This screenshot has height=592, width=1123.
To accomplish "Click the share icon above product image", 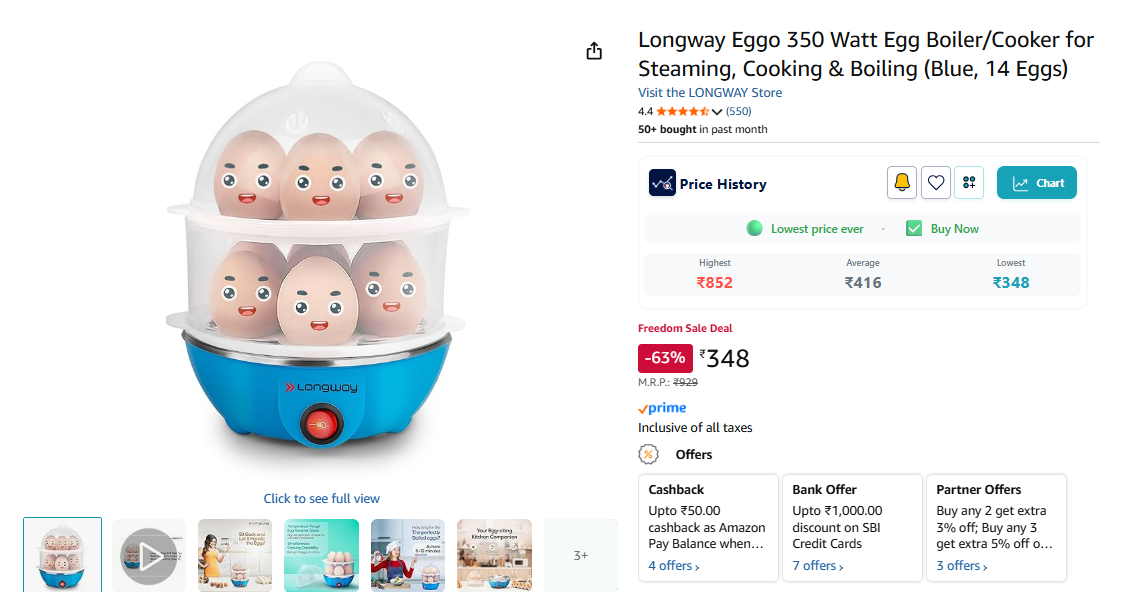I will coord(594,51).
